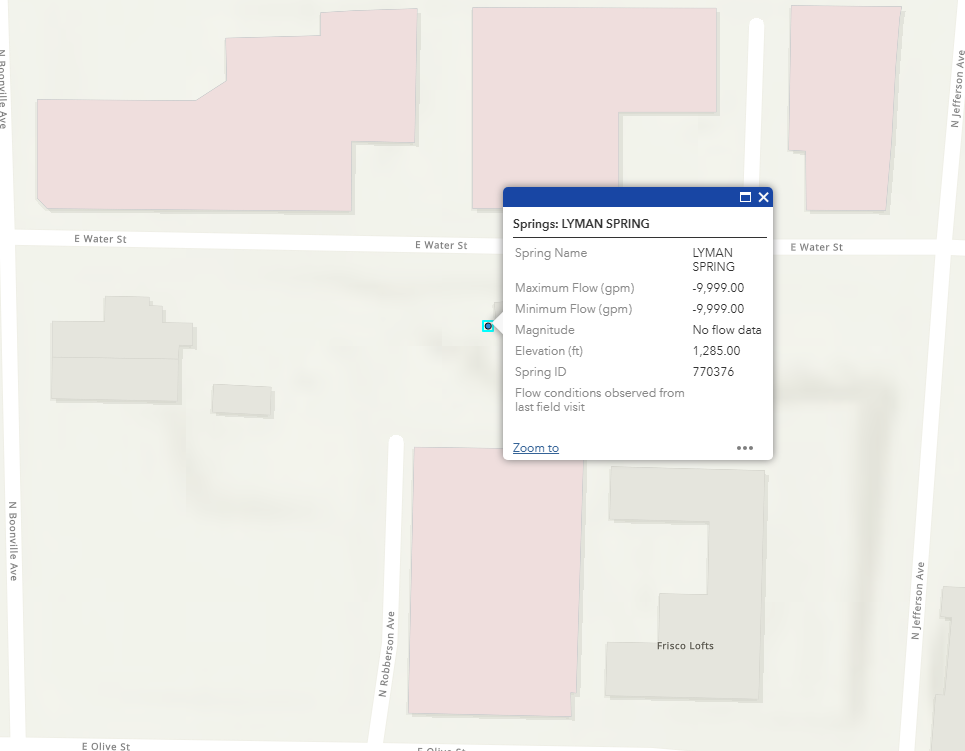Click the Frisco Lofts building label
The width and height of the screenshot is (965, 751).
[x=685, y=646]
